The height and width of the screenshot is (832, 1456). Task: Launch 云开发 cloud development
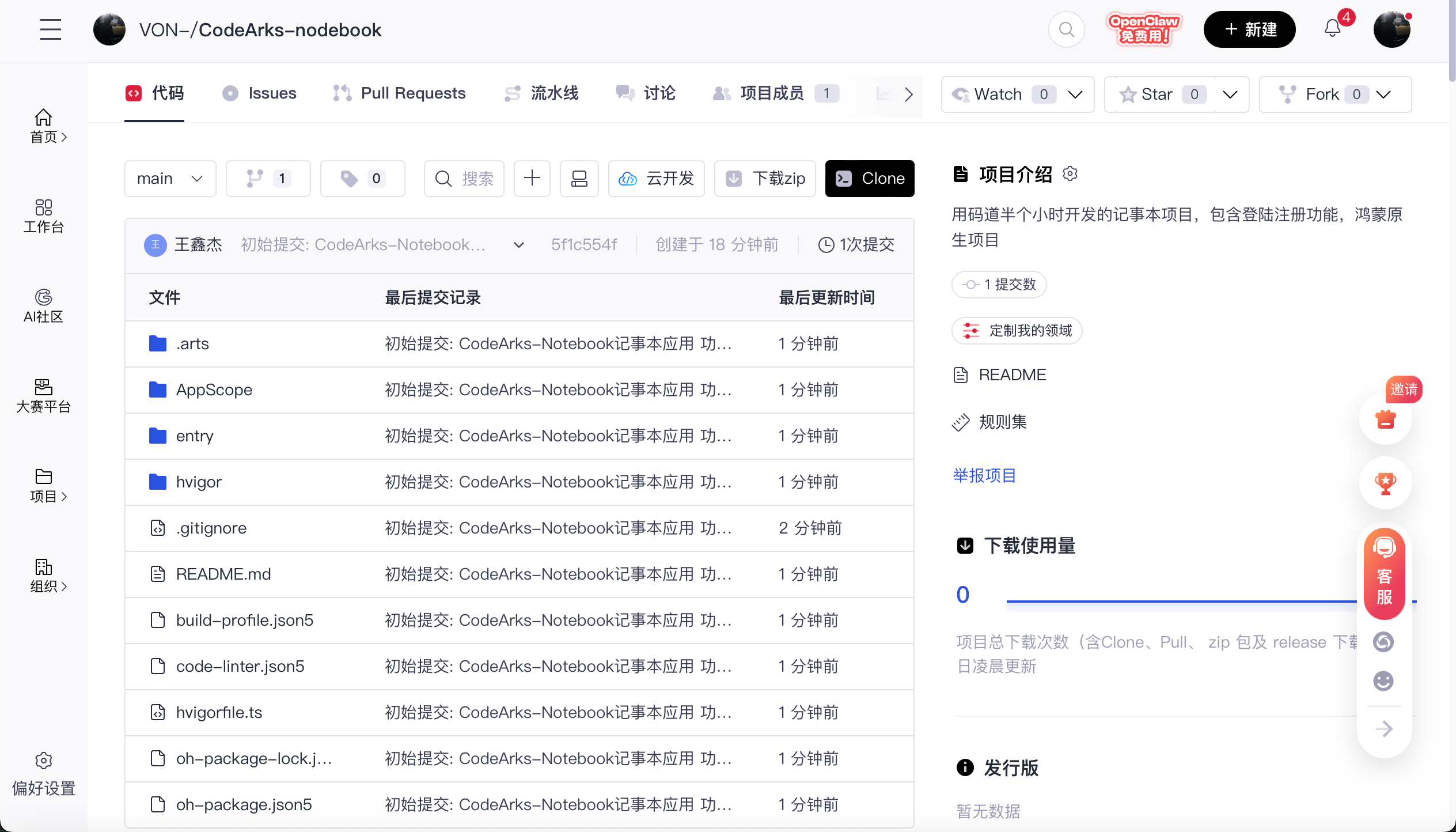(656, 179)
